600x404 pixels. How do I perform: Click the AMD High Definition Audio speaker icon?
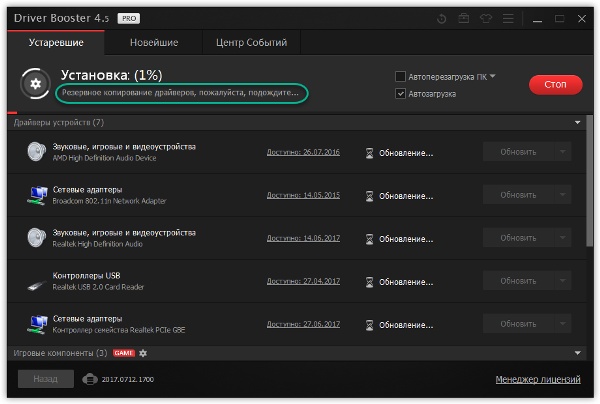(x=37, y=152)
